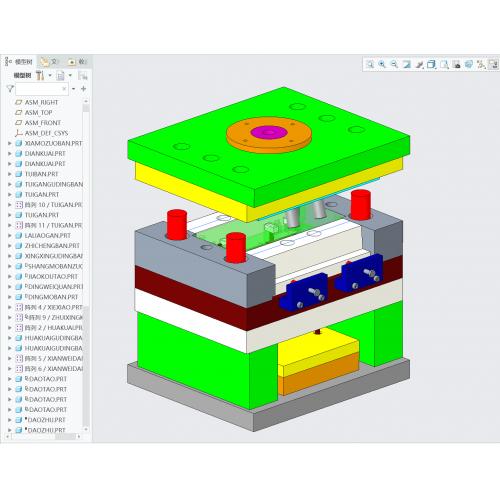Screen dimensions: 500x500
Task: Toggle the Perspective View icon
Action: tap(469, 64)
